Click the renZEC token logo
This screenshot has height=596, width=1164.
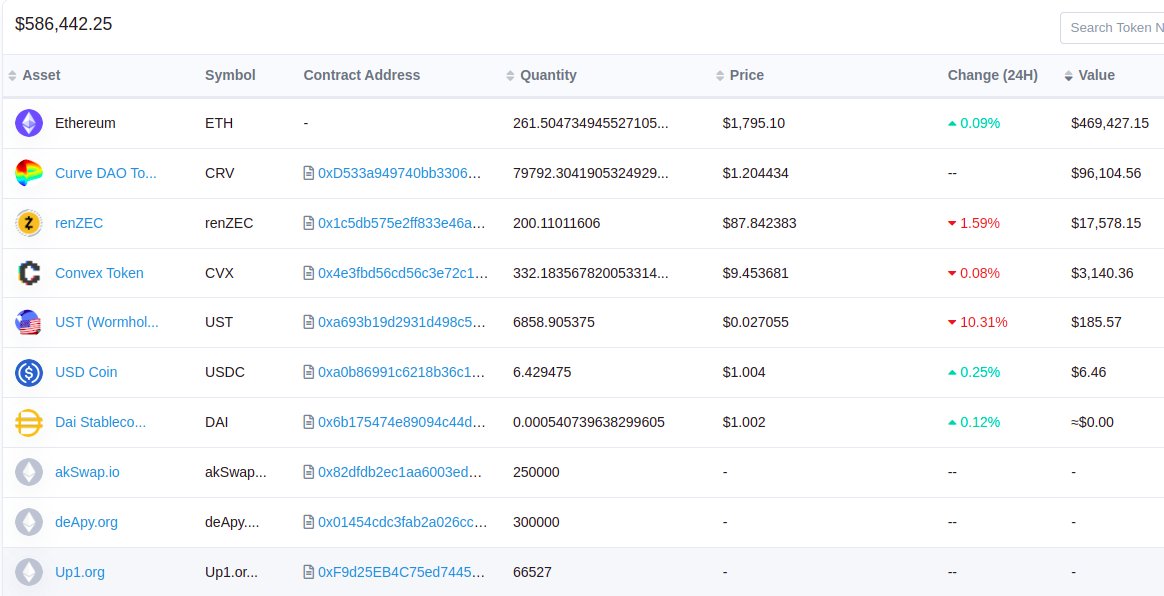(x=29, y=223)
